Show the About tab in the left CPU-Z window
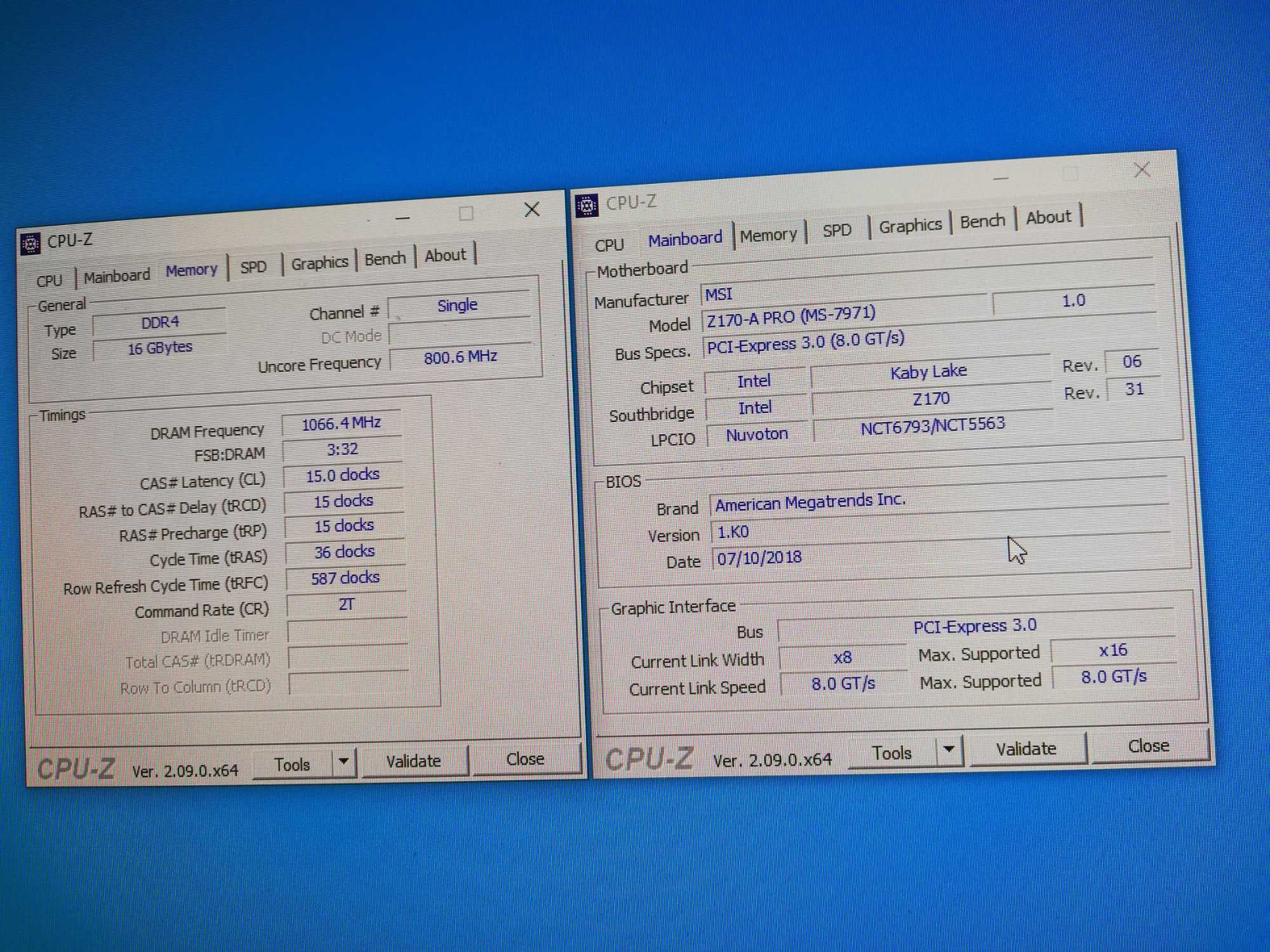The image size is (1270, 952). 445,255
